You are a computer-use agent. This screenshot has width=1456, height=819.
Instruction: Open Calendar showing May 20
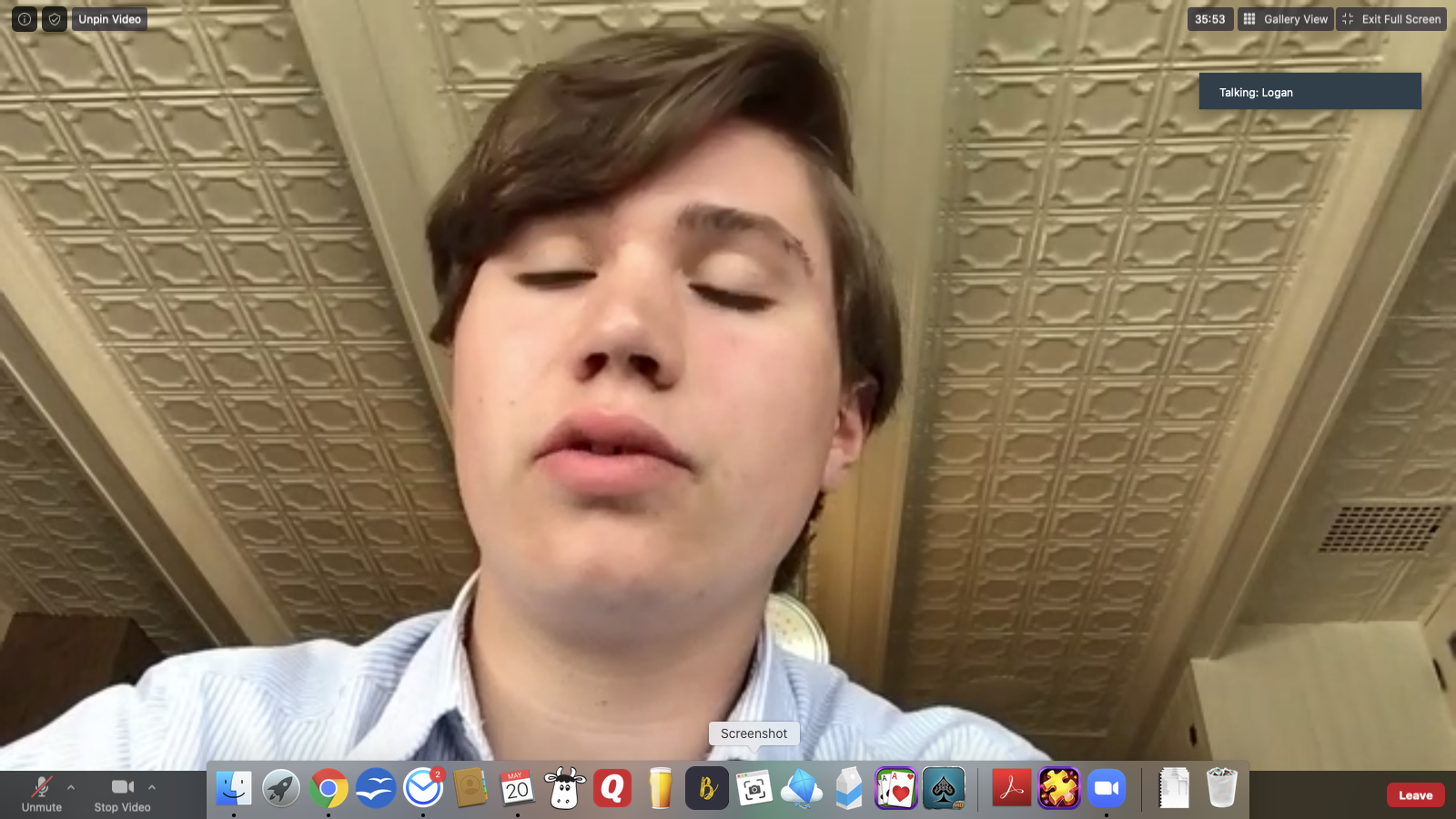point(518,788)
